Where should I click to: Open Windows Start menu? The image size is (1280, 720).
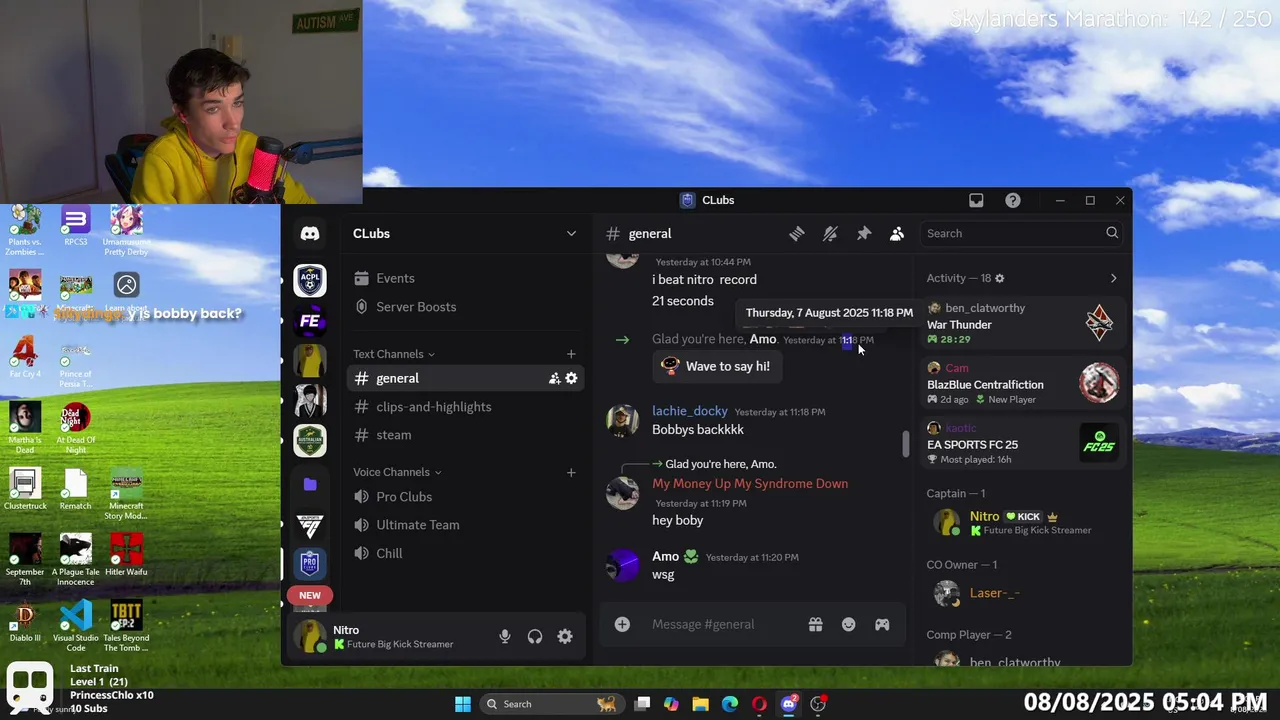click(463, 704)
